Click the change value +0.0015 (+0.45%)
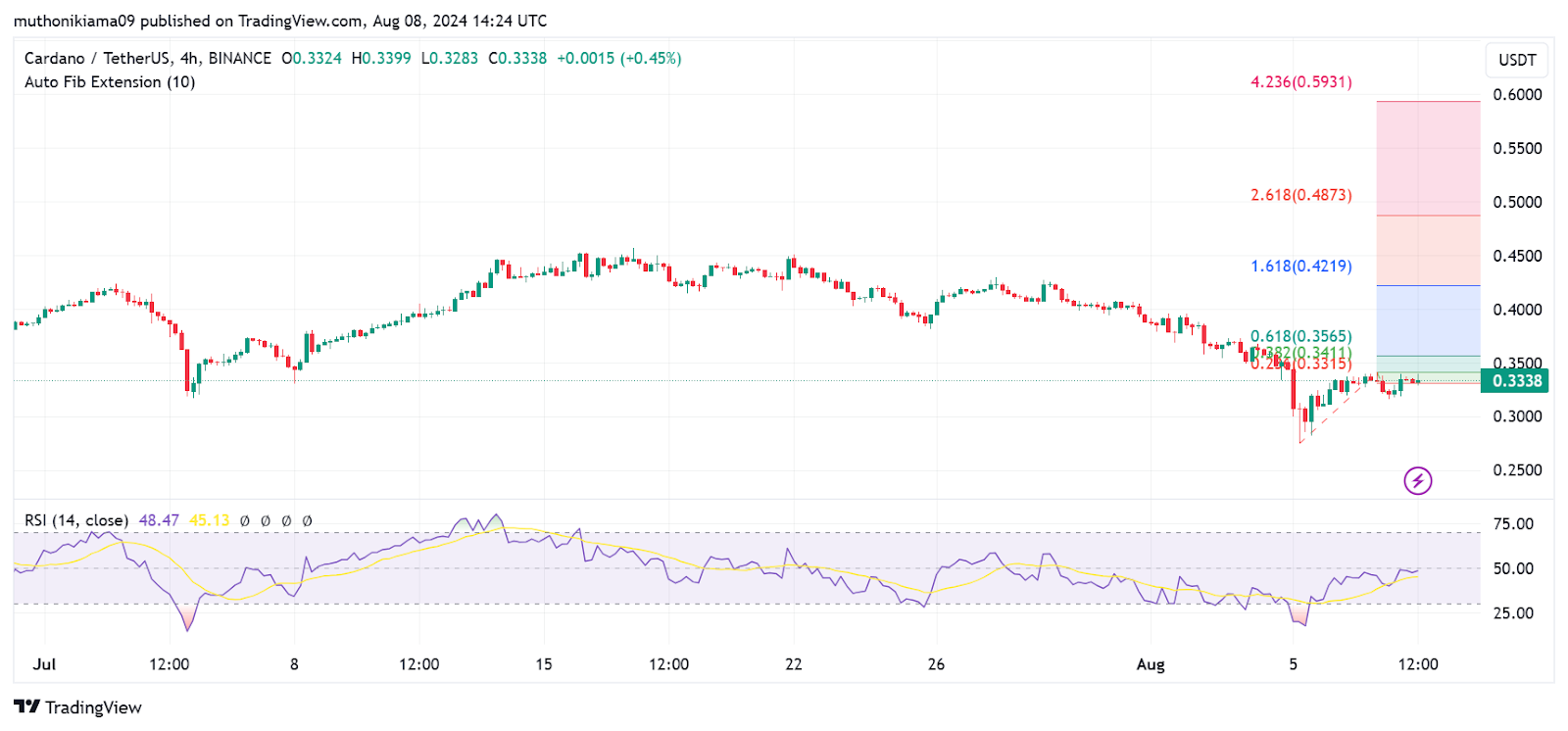Image resolution: width=1568 pixels, height=731 pixels. [x=619, y=59]
